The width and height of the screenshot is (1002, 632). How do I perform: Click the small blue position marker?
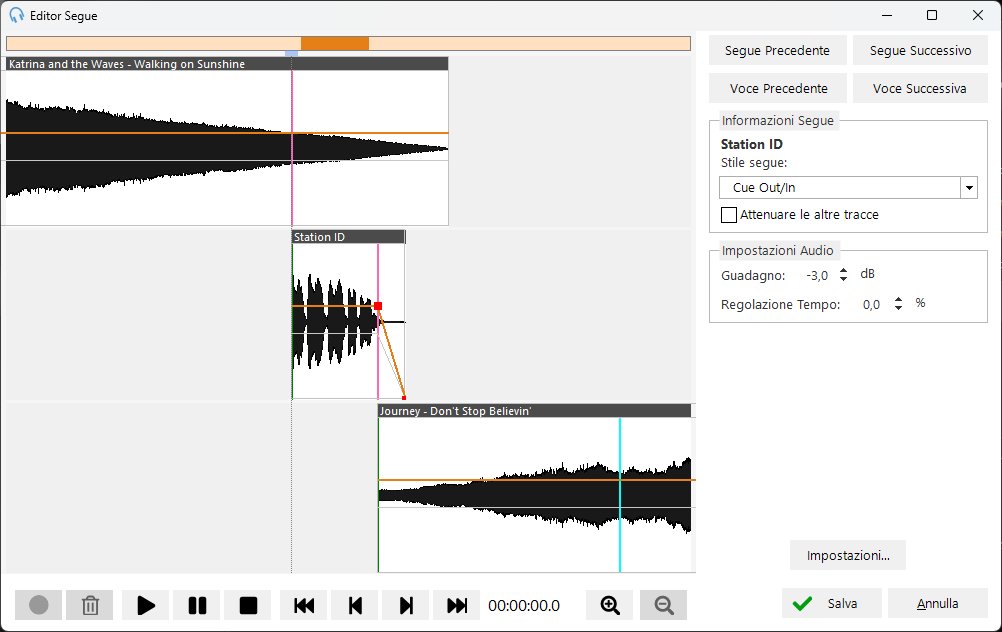tap(291, 54)
